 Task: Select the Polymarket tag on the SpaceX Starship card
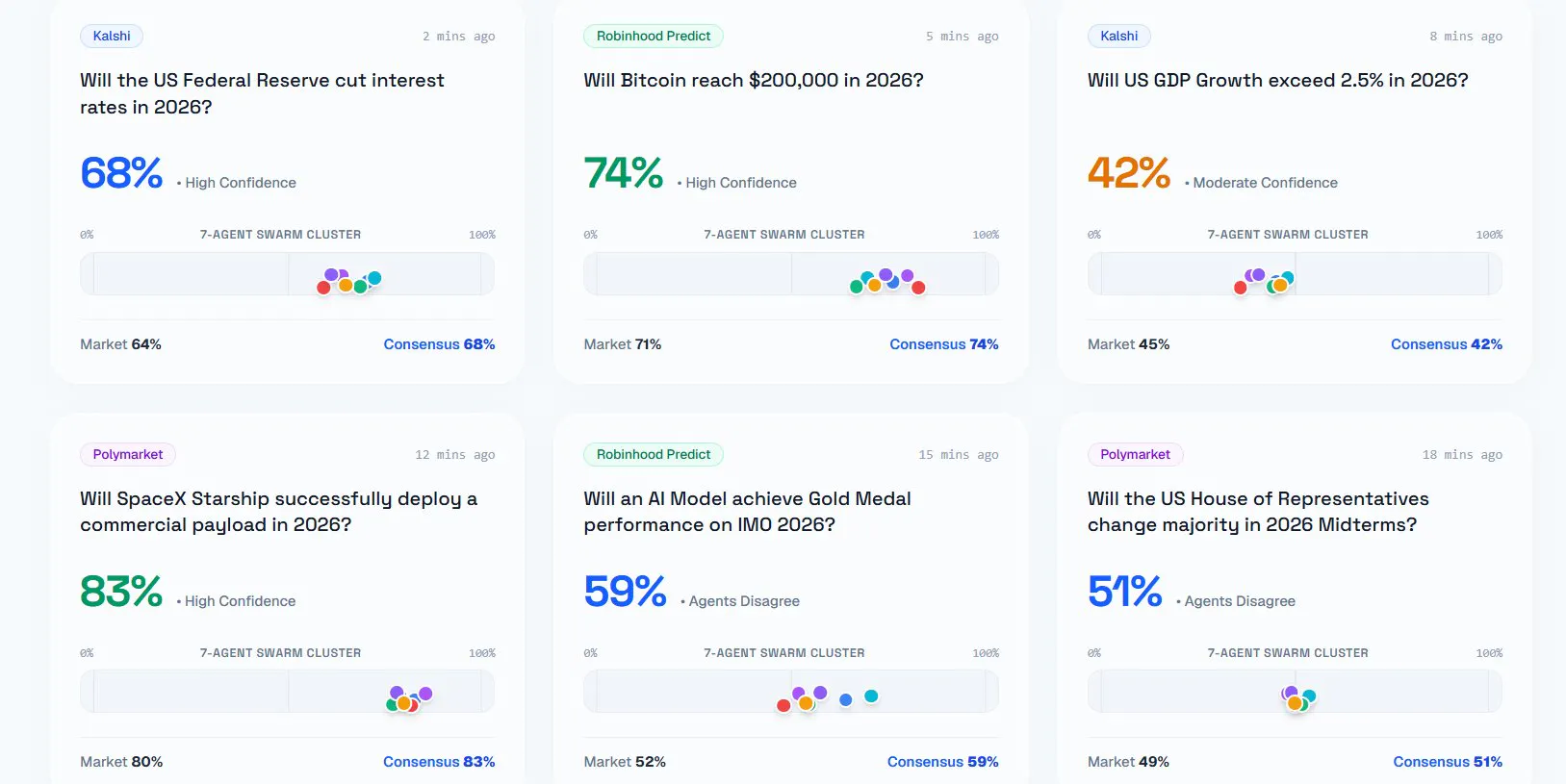[128, 454]
